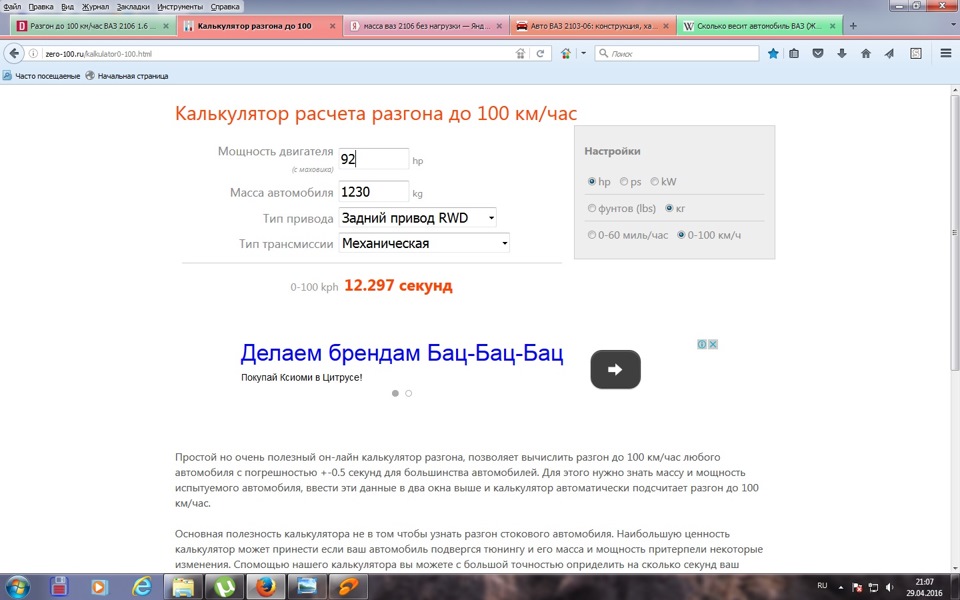
Task: Open the search engine selector dropdown arrow
Action: click(584, 53)
